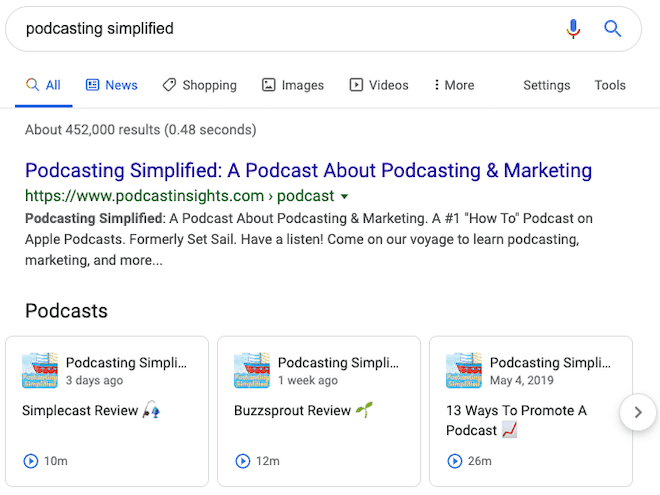Image resolution: width=660 pixels, height=495 pixels.
Task: Click the microphone voice search icon
Action: point(573,29)
